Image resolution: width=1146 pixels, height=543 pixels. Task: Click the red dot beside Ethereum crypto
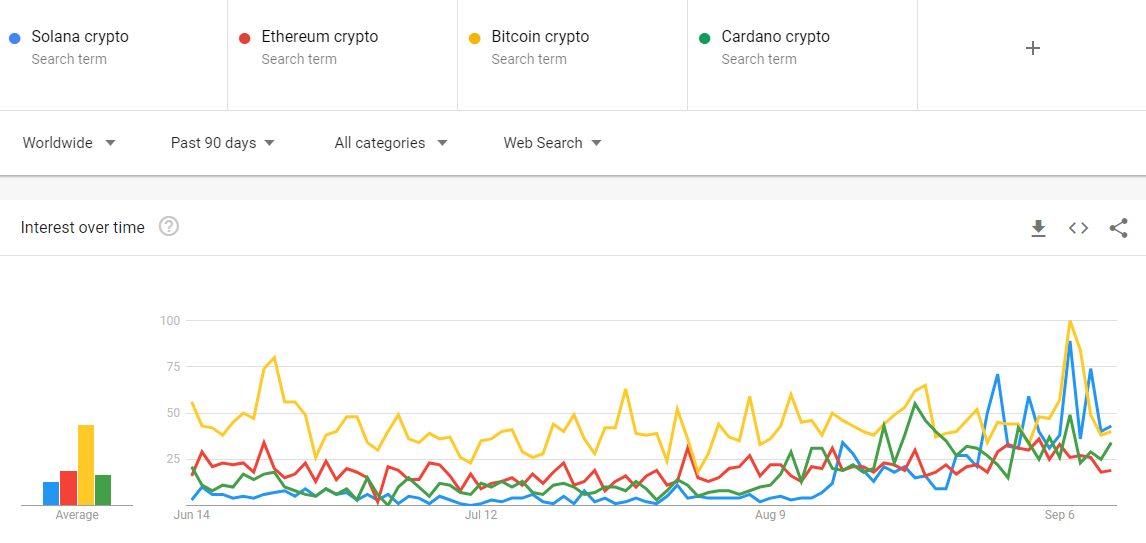tap(244, 38)
